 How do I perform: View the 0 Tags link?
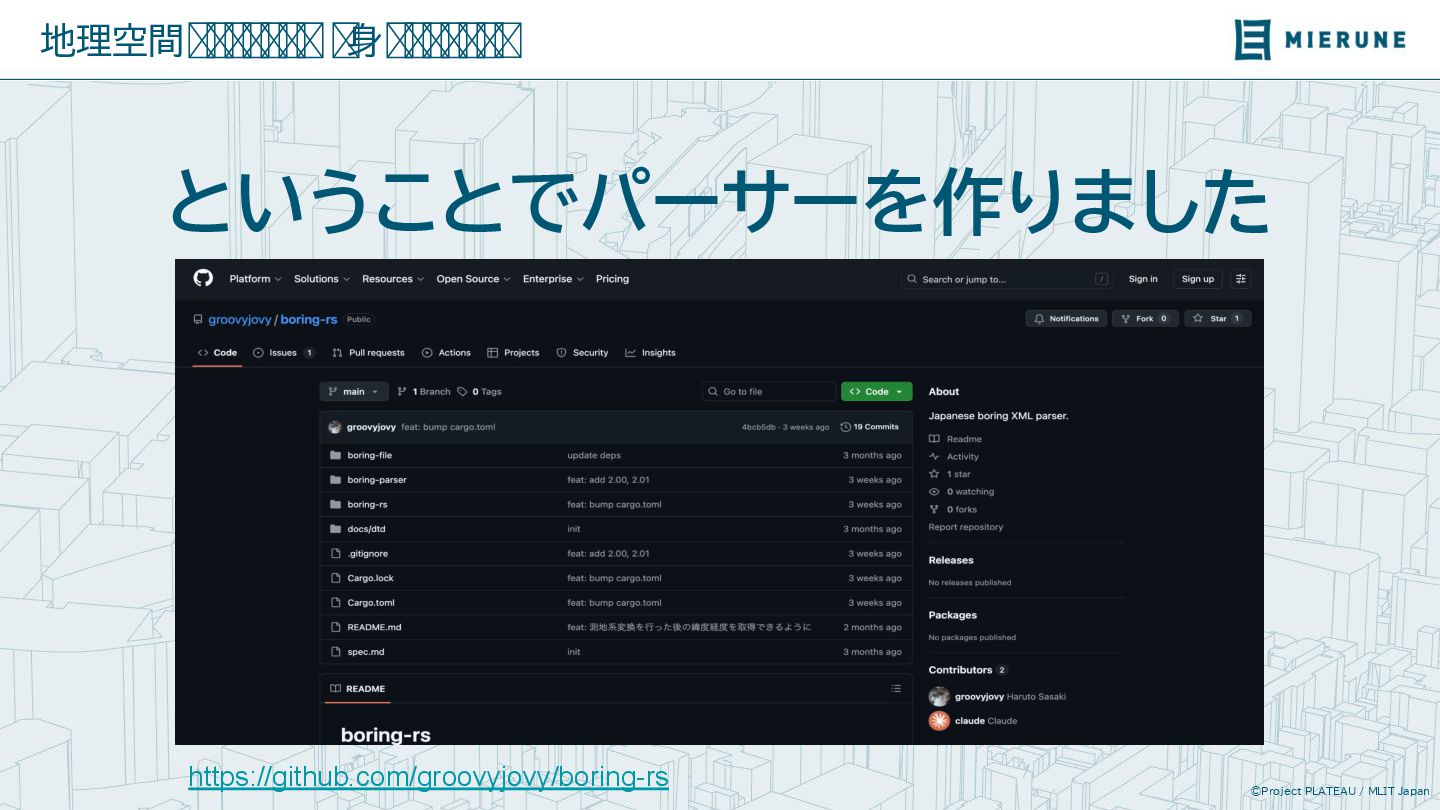(479, 392)
